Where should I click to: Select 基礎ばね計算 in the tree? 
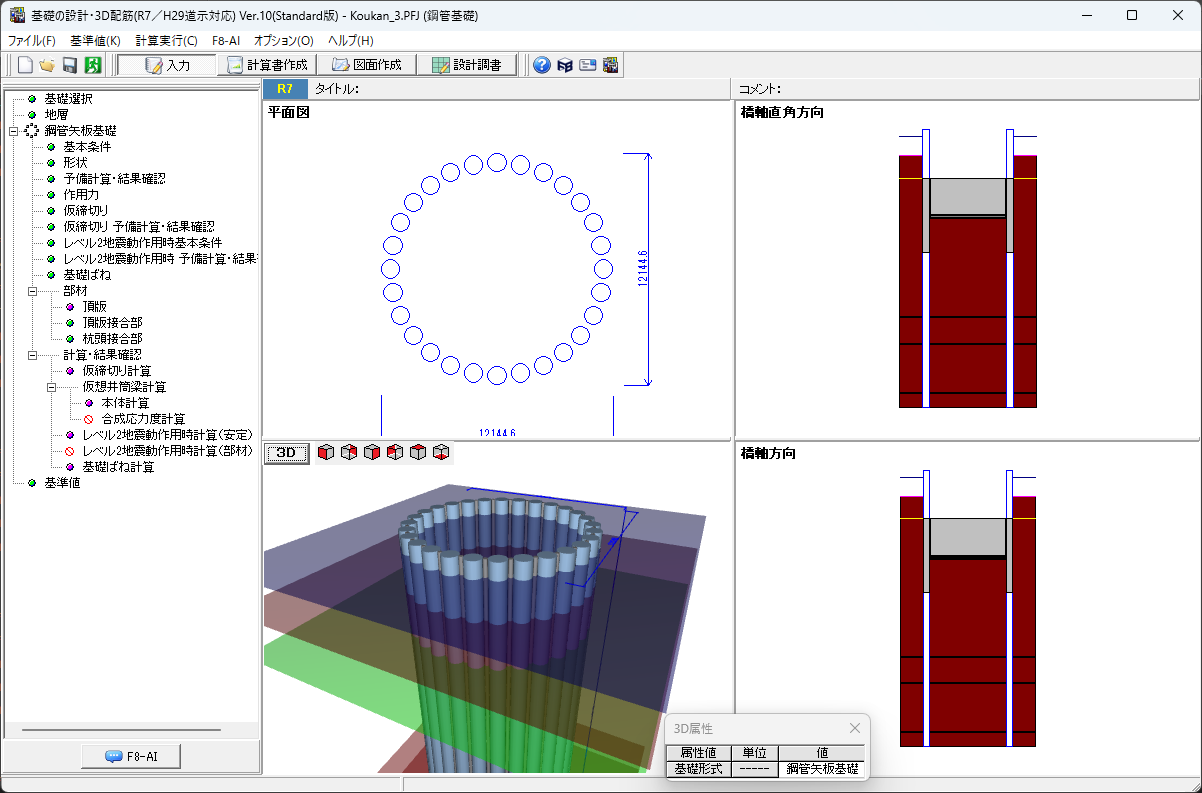coord(118,467)
